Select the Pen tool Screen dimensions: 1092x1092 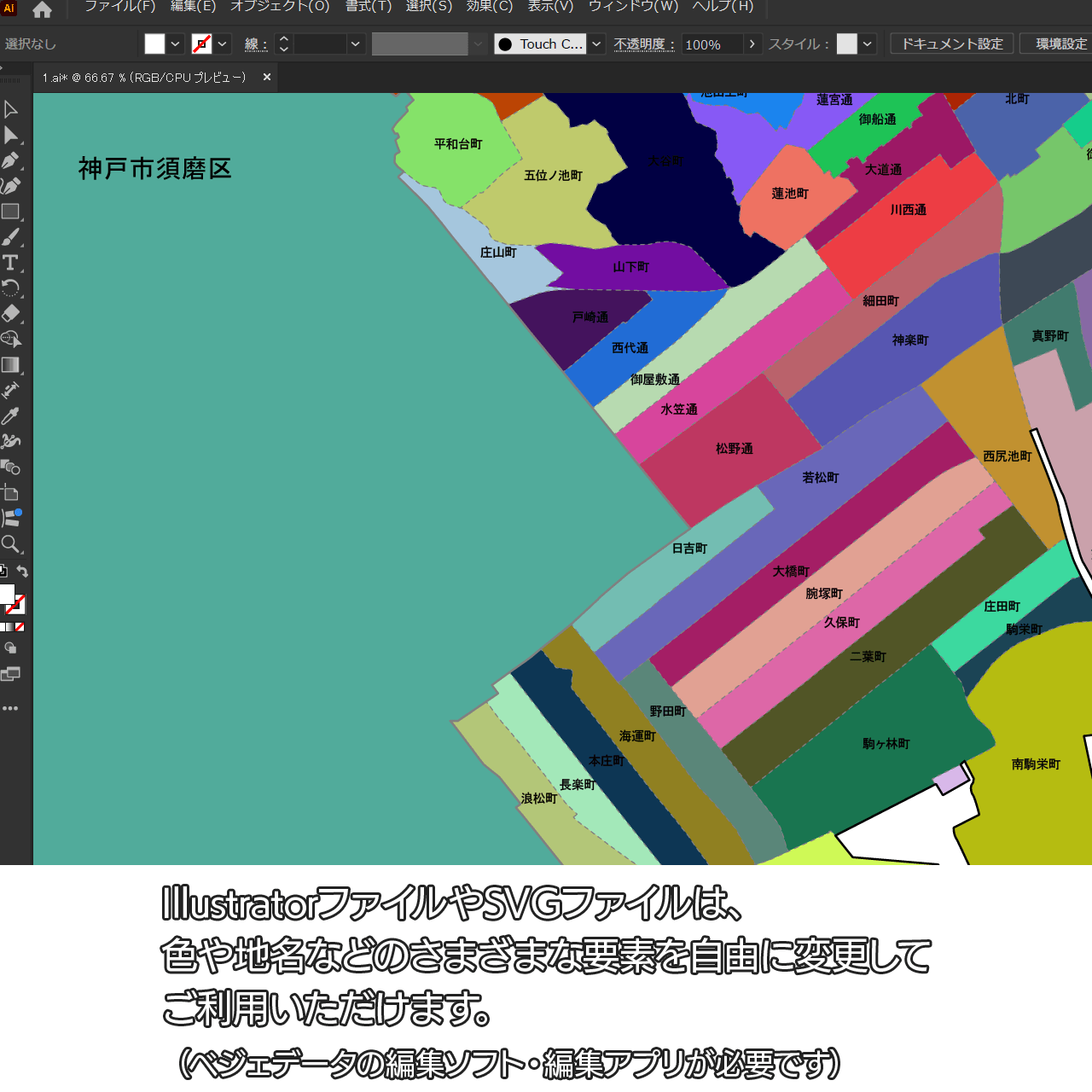pyautogui.click(x=11, y=160)
